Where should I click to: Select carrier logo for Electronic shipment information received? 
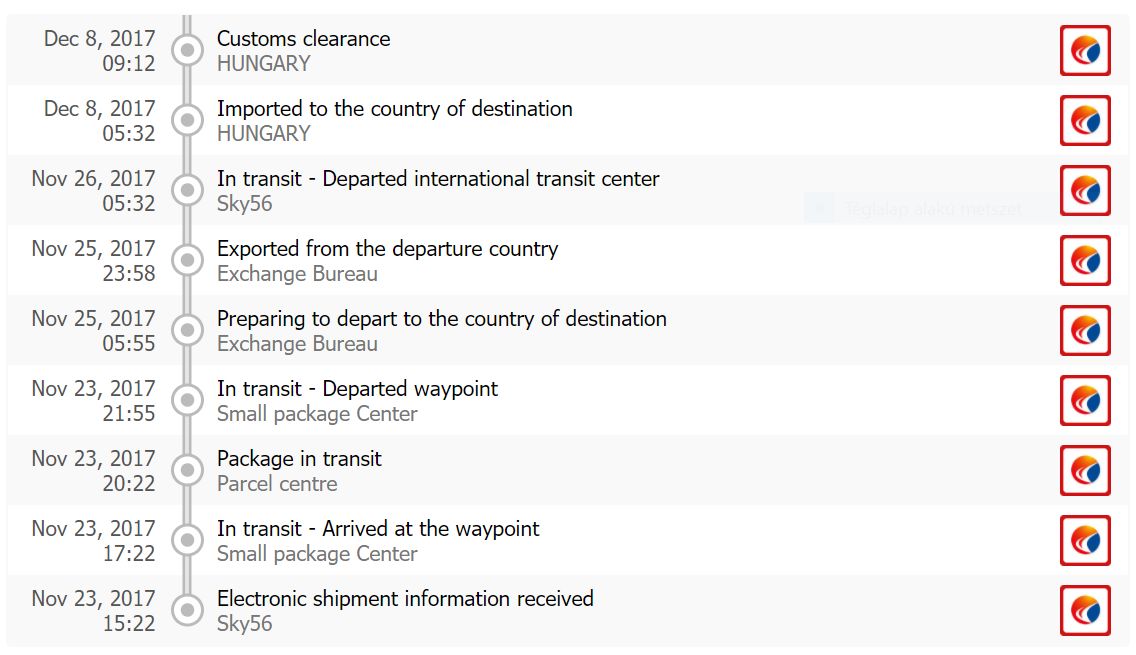[x=1085, y=610]
